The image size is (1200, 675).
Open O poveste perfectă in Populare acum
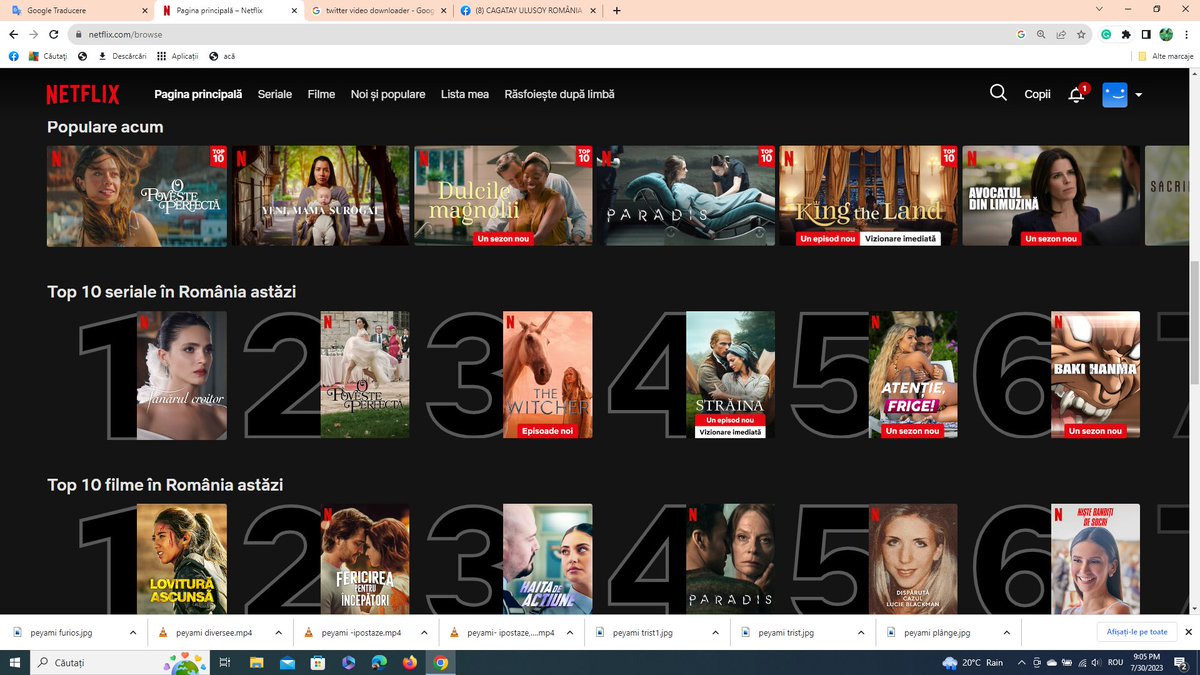tap(137, 196)
